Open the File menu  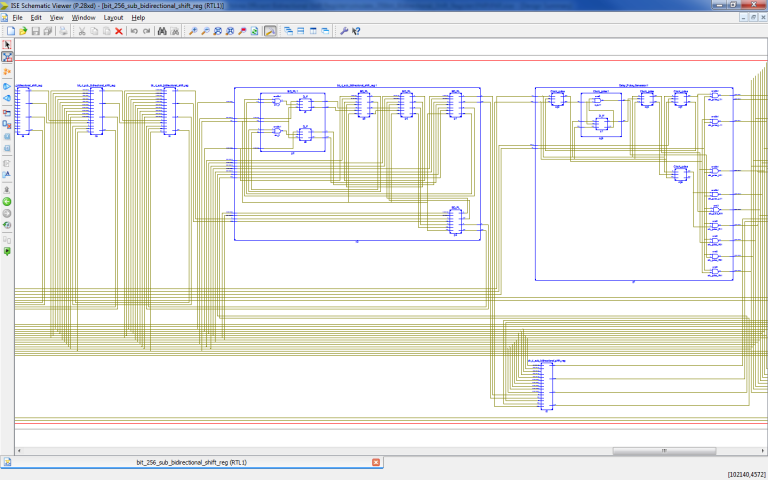[x=17, y=18]
